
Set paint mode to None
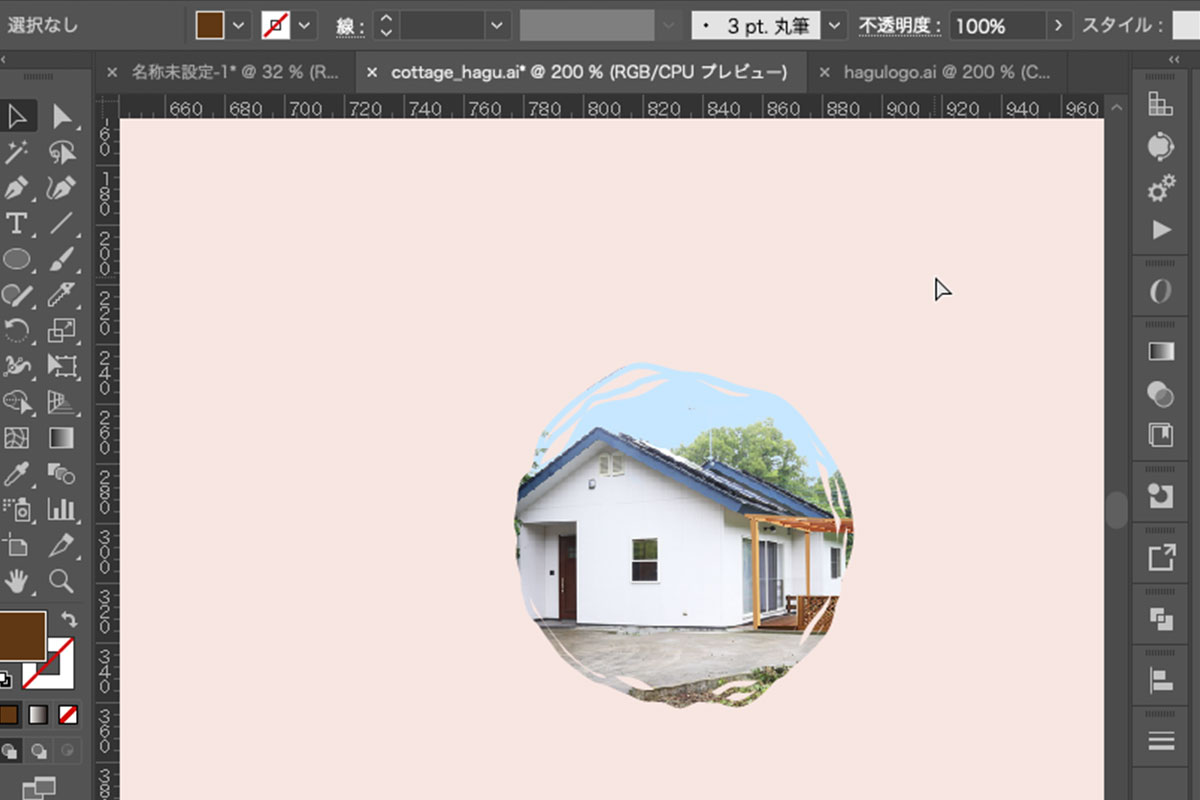tap(68, 714)
